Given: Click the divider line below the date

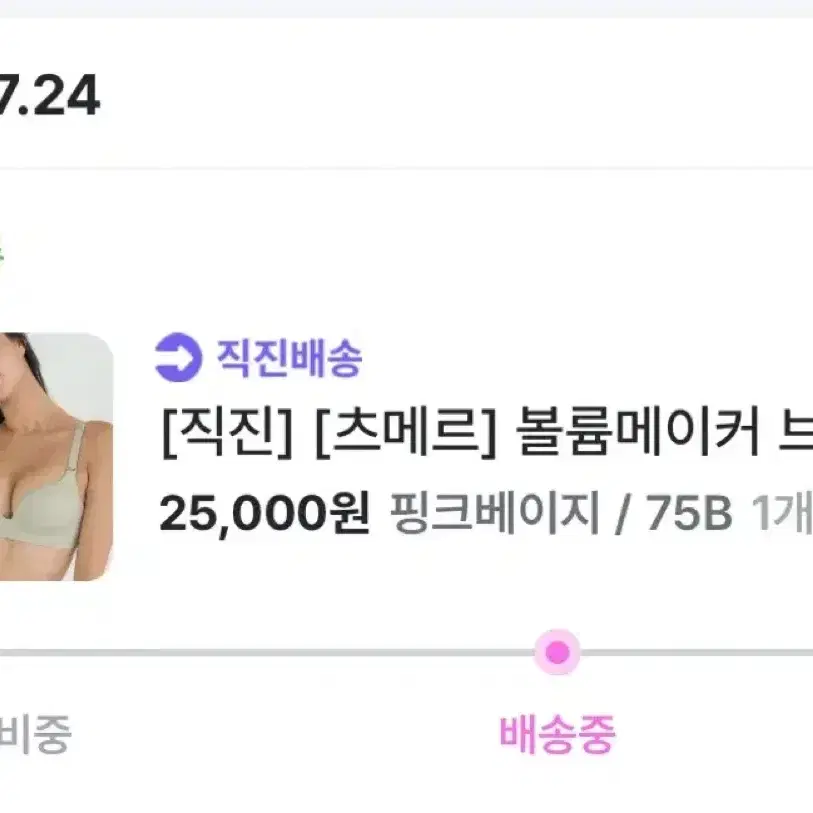Looking at the screenshot, I should 406,168.
